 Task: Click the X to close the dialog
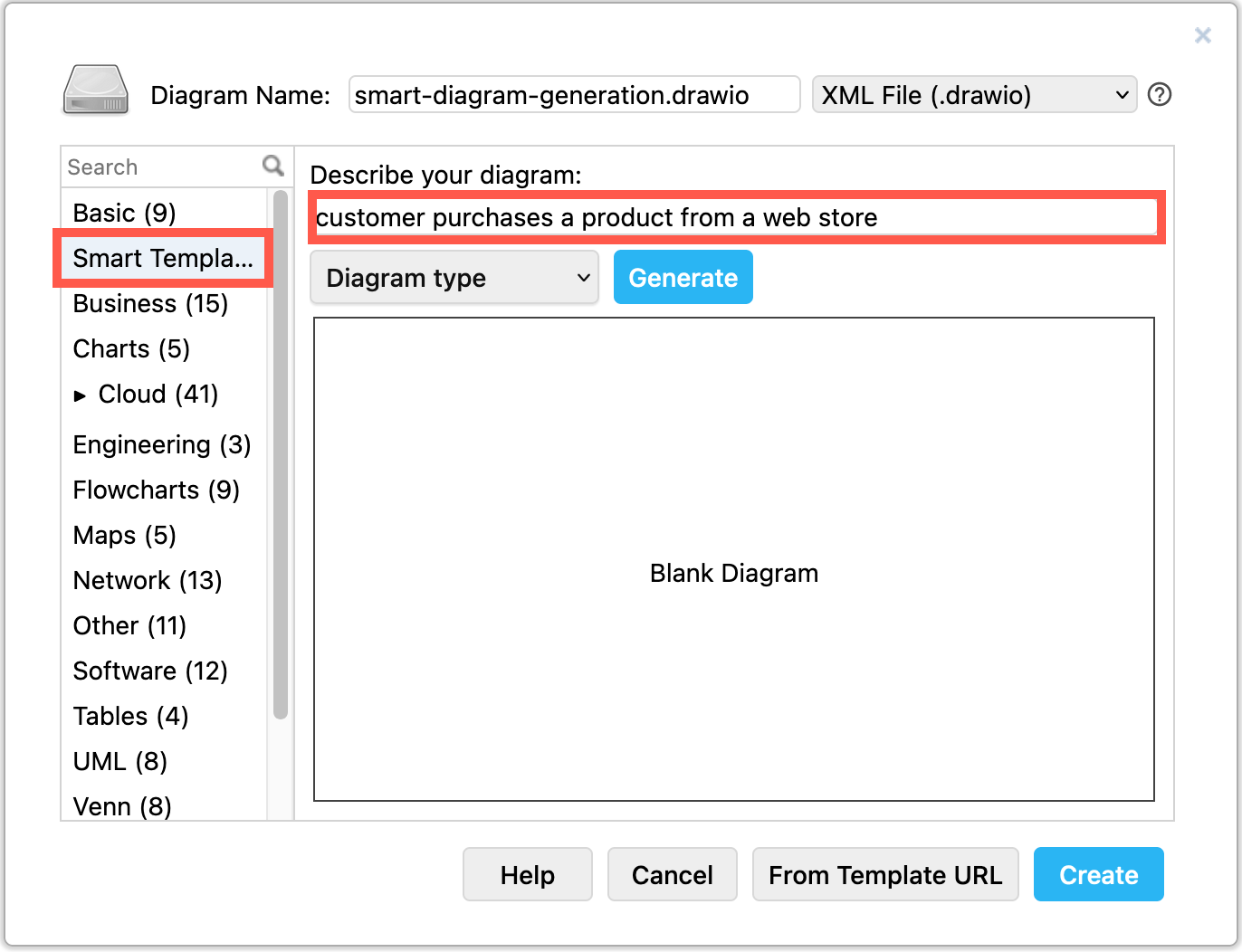(x=1202, y=35)
